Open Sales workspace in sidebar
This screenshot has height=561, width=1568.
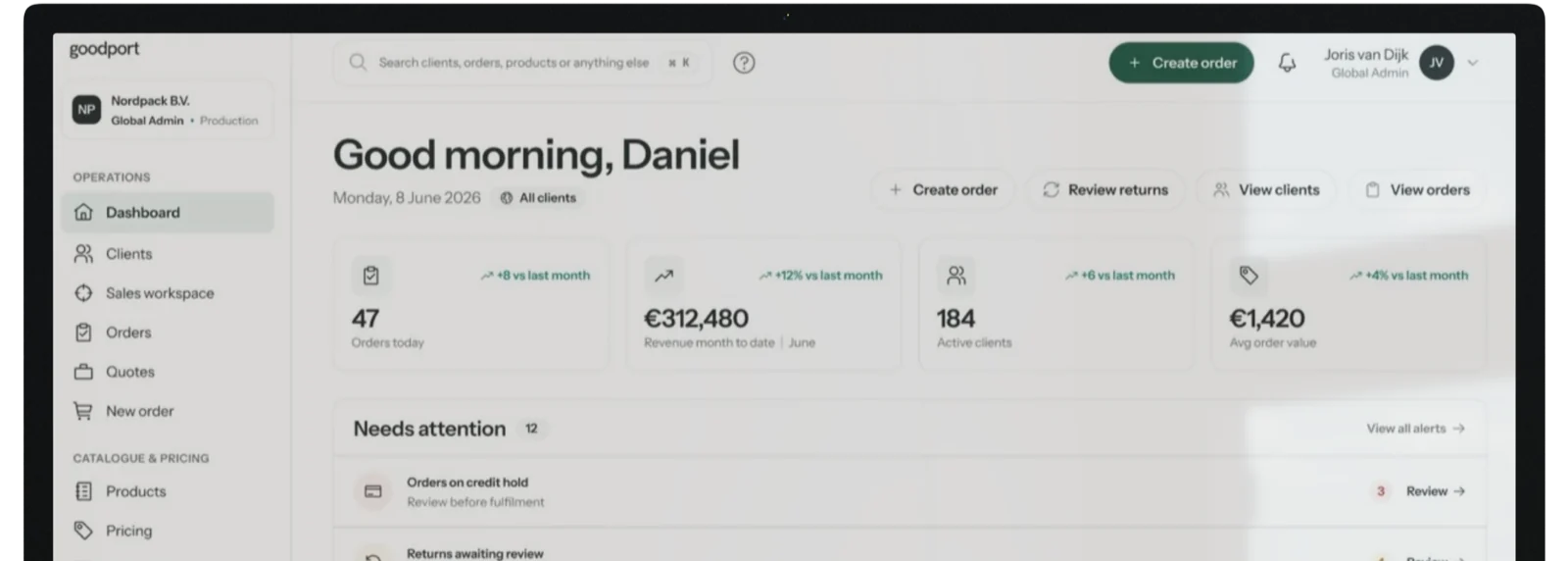pyautogui.click(x=168, y=293)
